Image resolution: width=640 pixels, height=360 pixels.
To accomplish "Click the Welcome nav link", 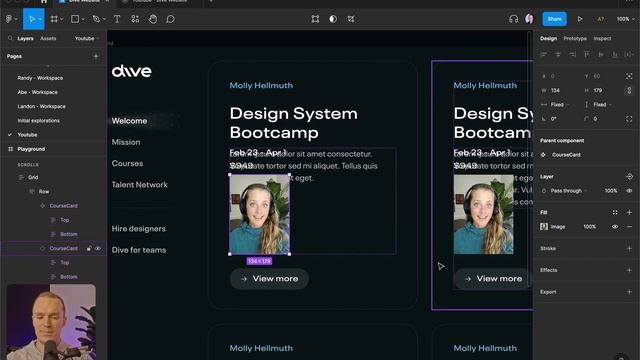I will [x=129, y=121].
